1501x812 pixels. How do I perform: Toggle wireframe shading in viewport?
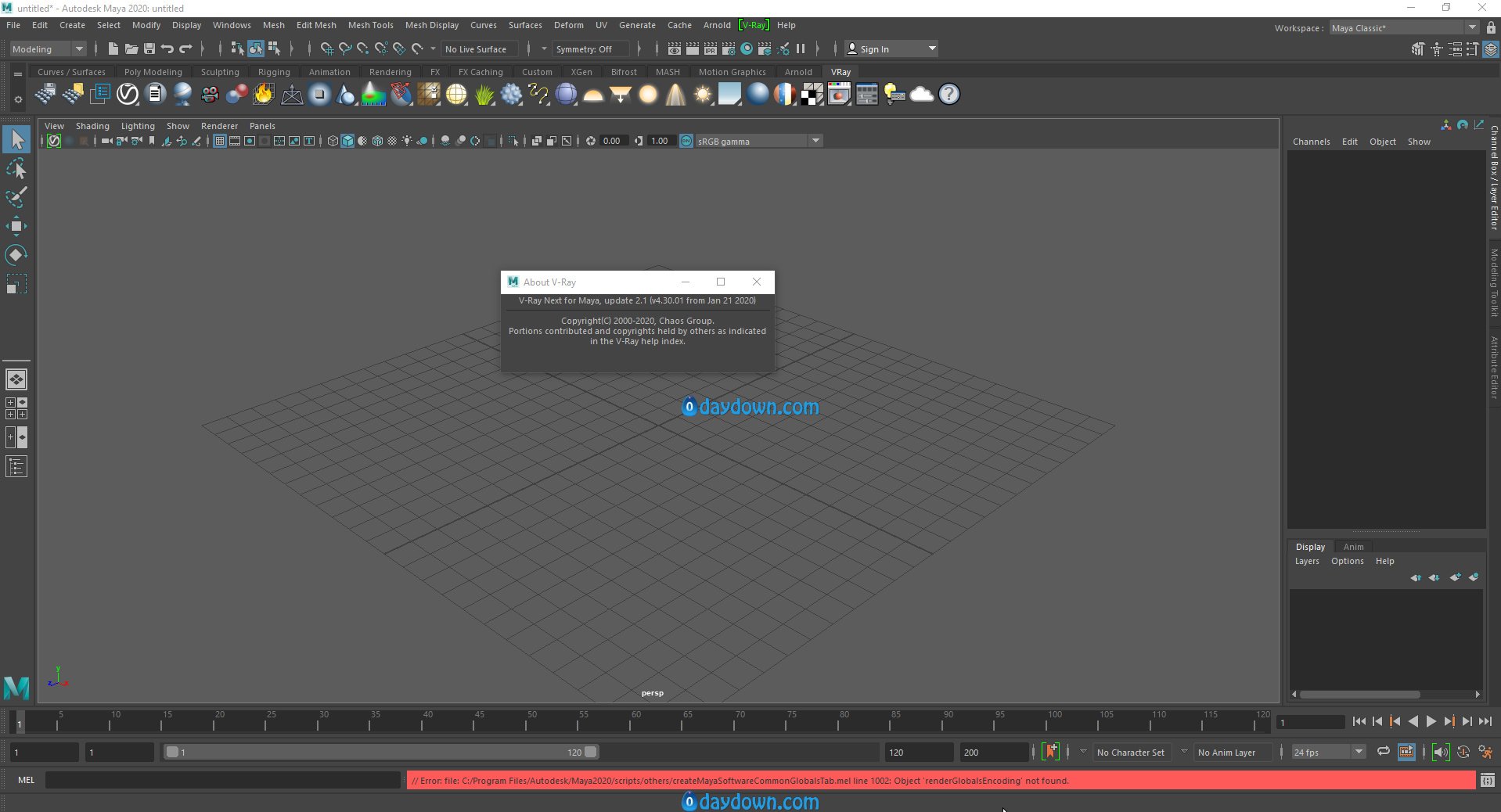pos(333,141)
